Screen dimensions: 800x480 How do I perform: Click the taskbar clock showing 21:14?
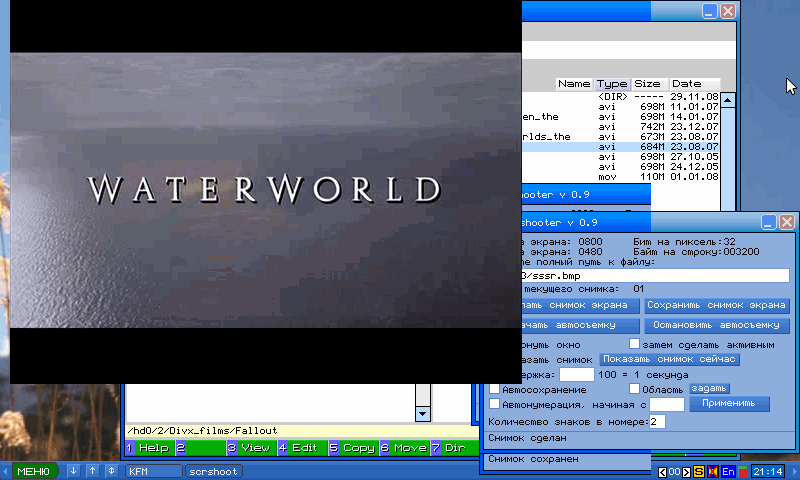(x=768, y=471)
